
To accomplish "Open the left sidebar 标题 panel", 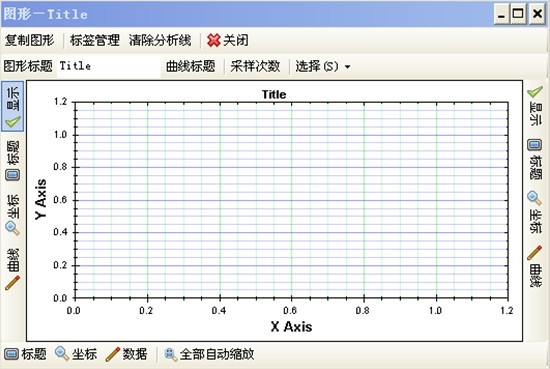I will coord(13,161).
